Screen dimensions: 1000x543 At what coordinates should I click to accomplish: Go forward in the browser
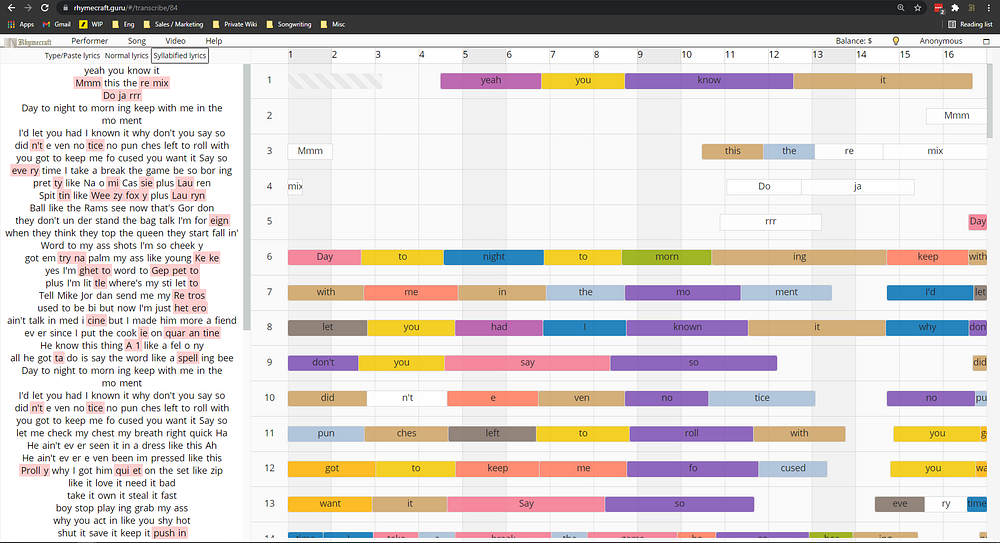(27, 8)
